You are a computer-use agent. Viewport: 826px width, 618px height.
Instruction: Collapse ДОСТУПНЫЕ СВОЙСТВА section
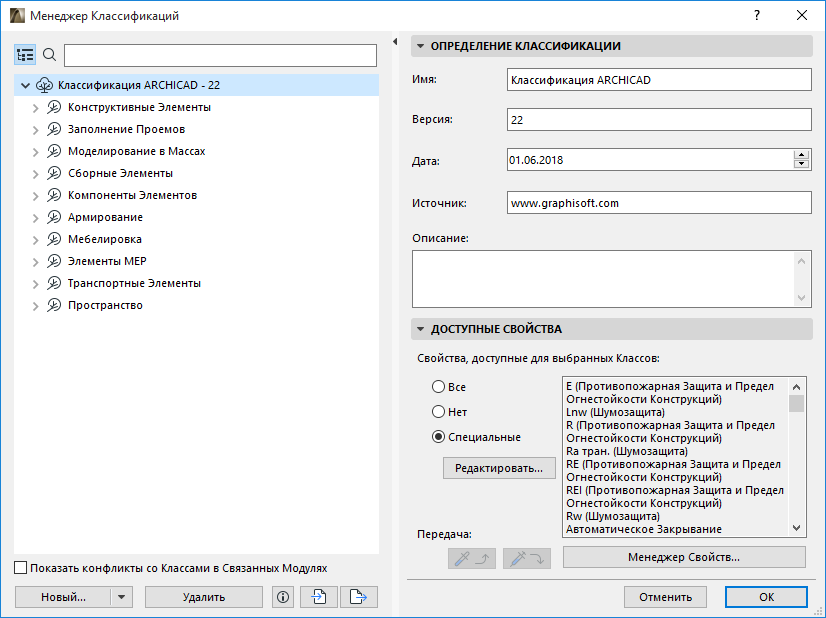click(420, 329)
